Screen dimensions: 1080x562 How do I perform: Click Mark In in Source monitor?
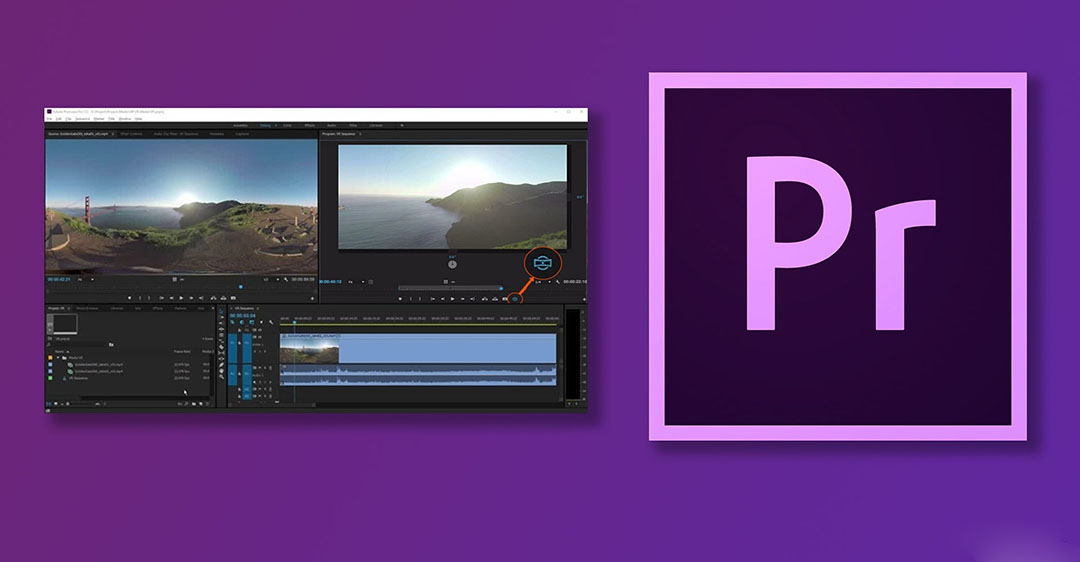140,298
